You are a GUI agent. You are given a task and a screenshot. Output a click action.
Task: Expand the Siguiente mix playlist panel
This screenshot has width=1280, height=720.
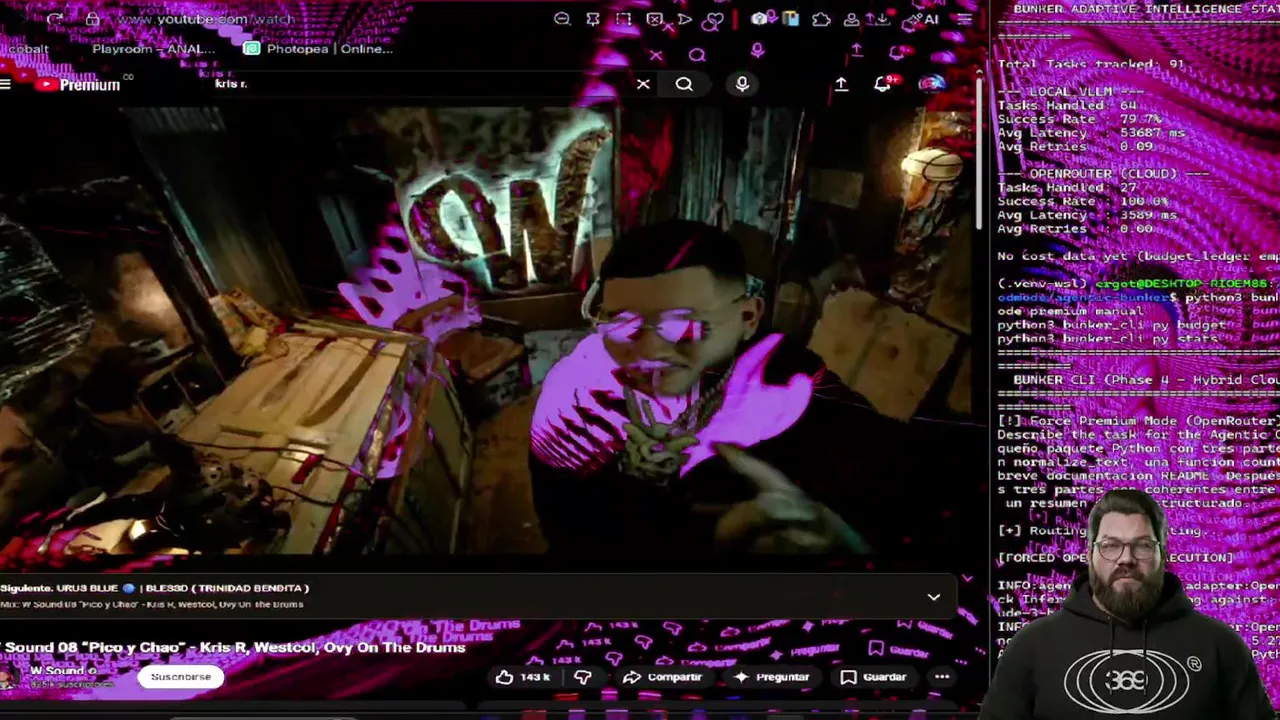click(x=933, y=597)
